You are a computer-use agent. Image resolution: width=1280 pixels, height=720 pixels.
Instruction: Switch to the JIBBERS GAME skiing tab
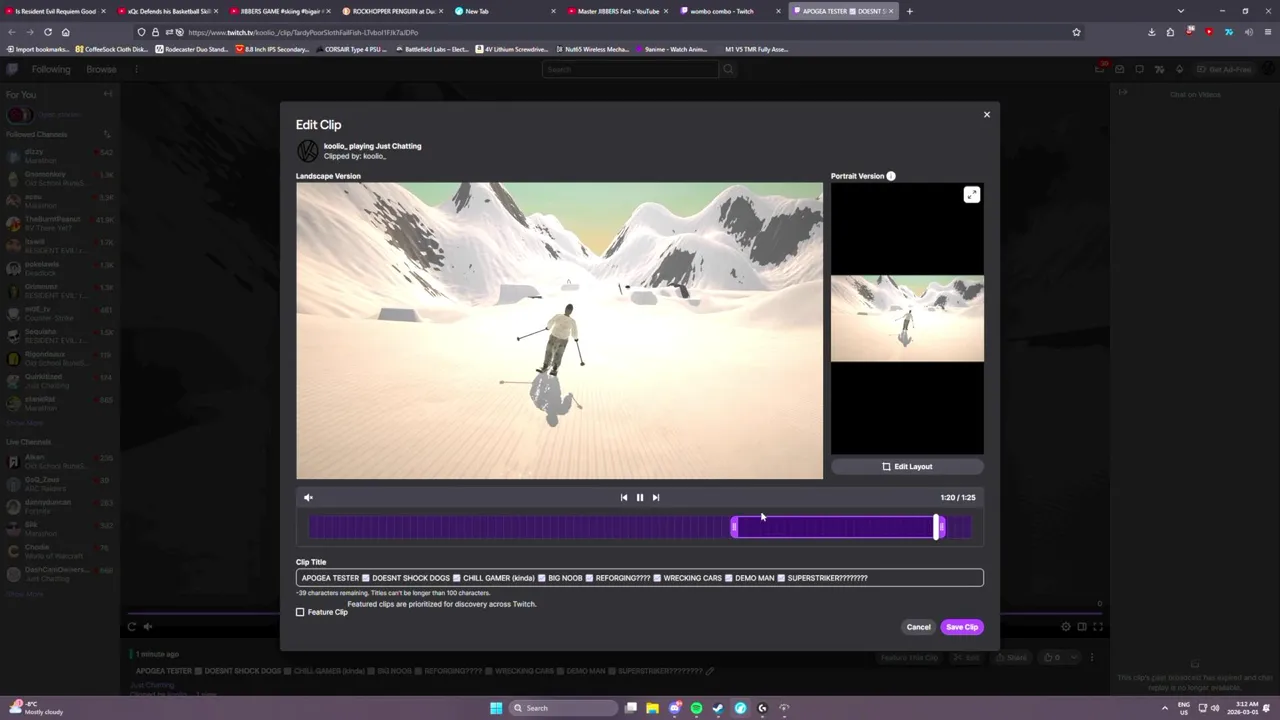click(x=279, y=11)
